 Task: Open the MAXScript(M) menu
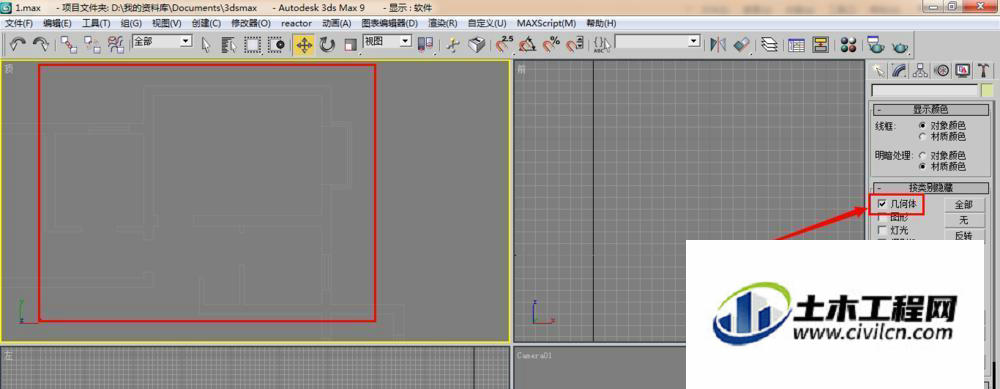pyautogui.click(x=546, y=23)
